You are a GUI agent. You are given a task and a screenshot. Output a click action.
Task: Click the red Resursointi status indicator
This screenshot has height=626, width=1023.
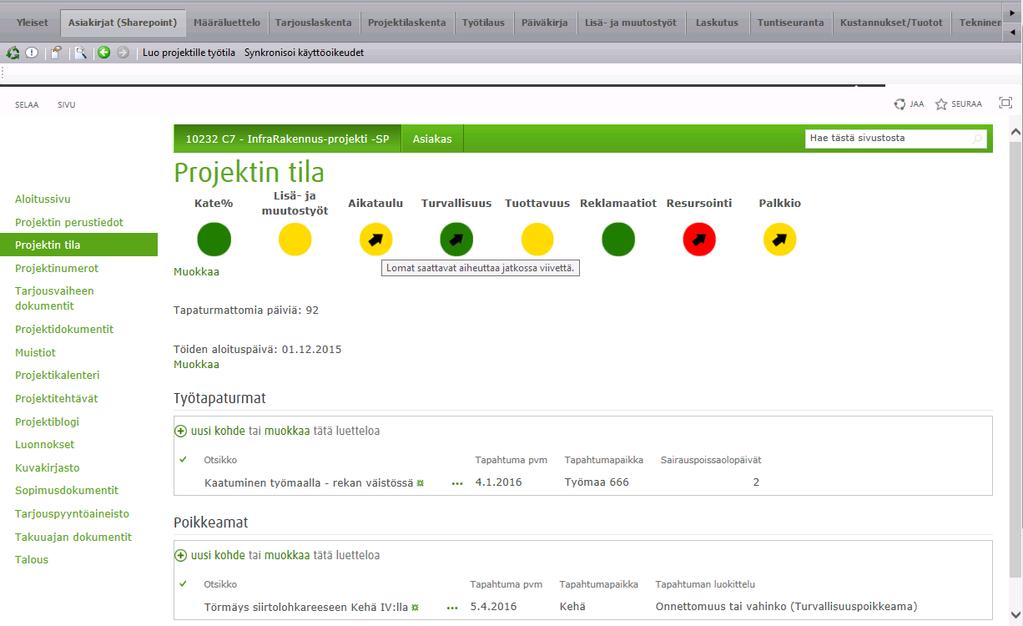tap(699, 240)
